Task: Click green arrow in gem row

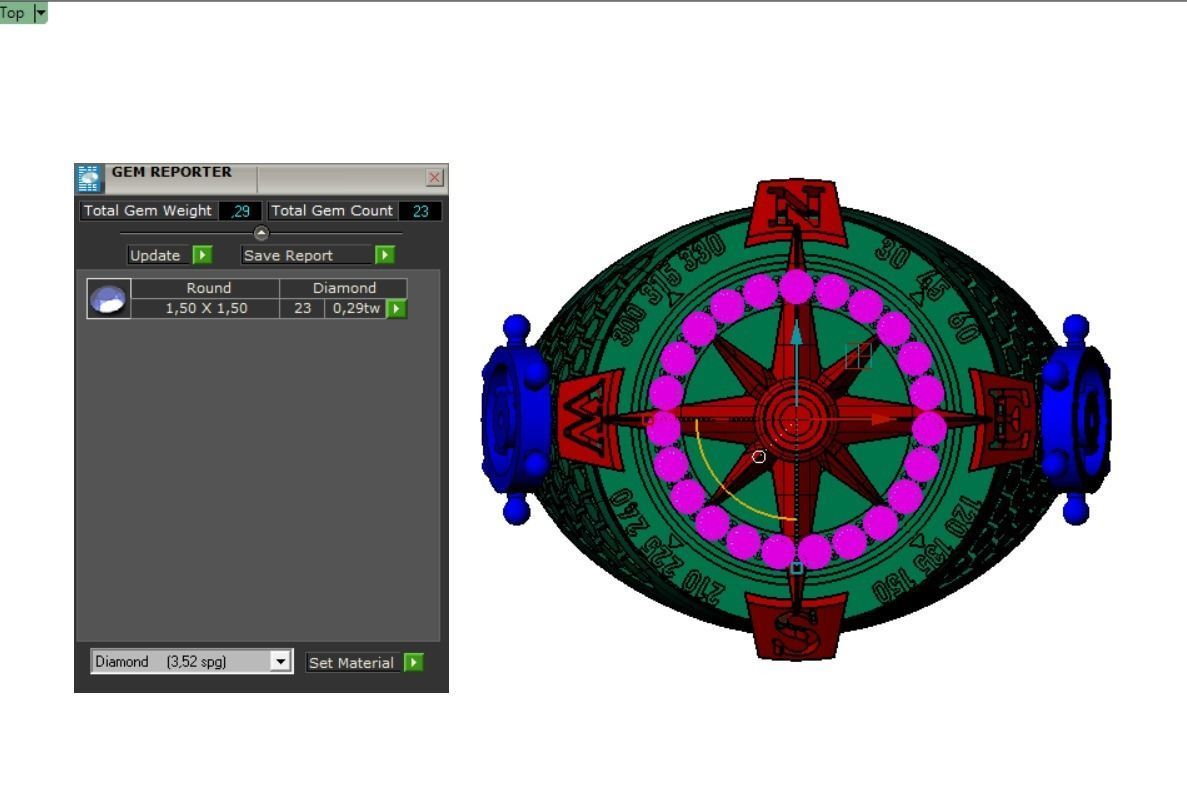Action: [397, 308]
